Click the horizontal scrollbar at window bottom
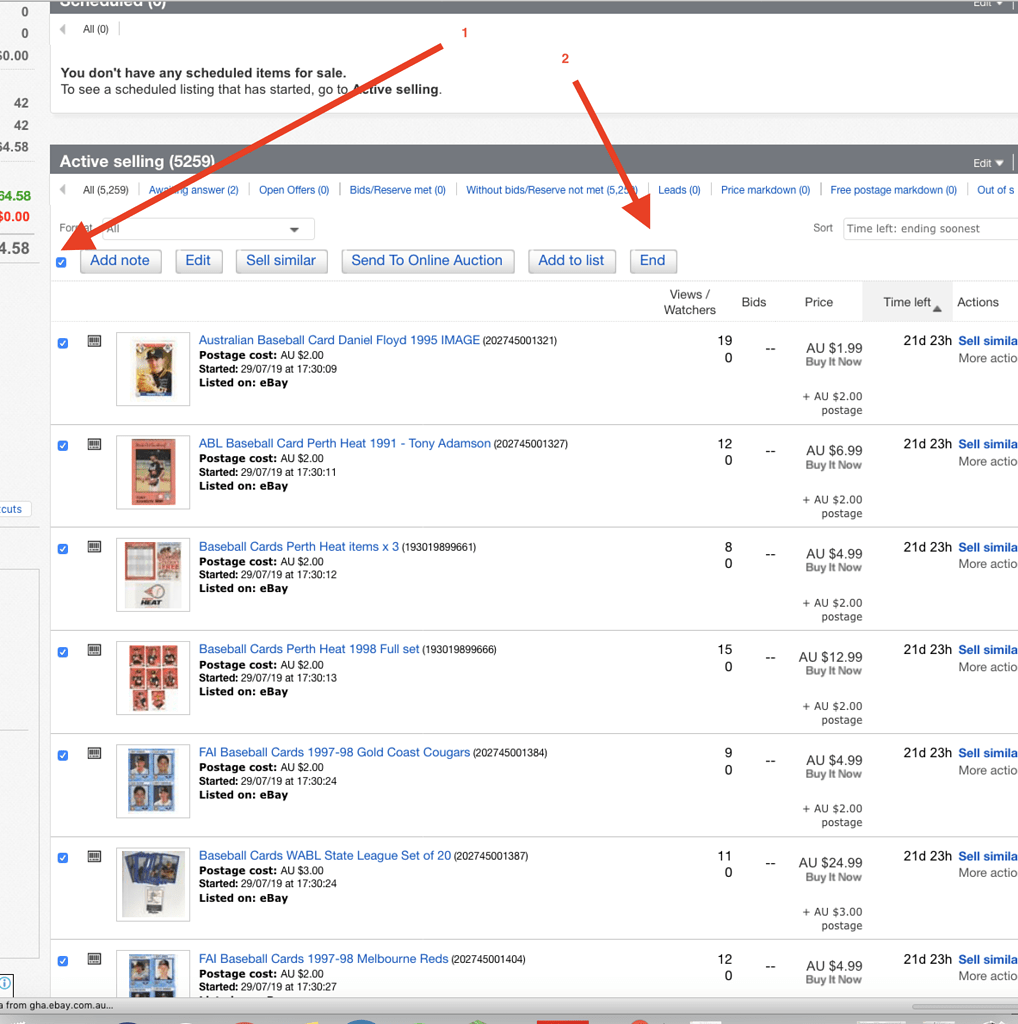Image resolution: width=1018 pixels, height=1024 pixels. point(965,1006)
